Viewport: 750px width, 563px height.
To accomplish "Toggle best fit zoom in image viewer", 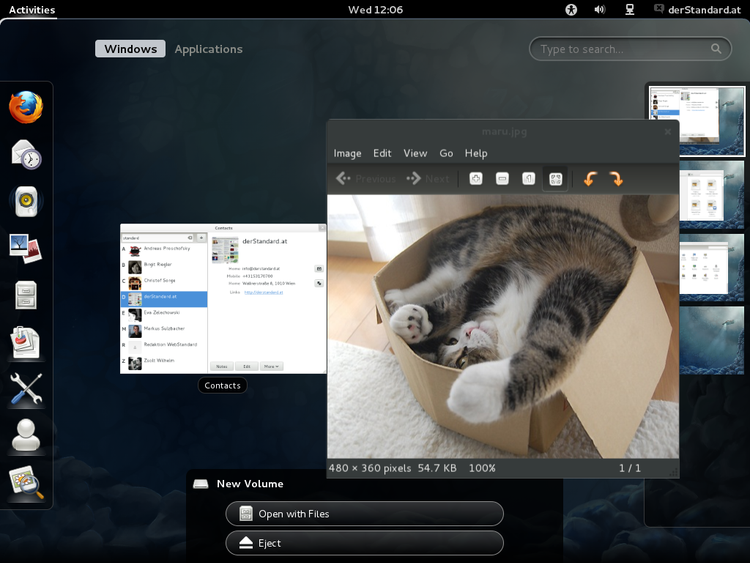I will point(555,179).
